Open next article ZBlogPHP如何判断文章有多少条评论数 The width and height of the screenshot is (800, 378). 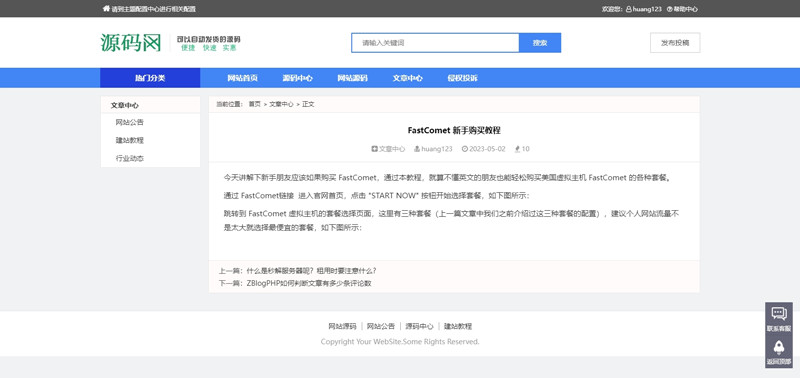[309, 283]
